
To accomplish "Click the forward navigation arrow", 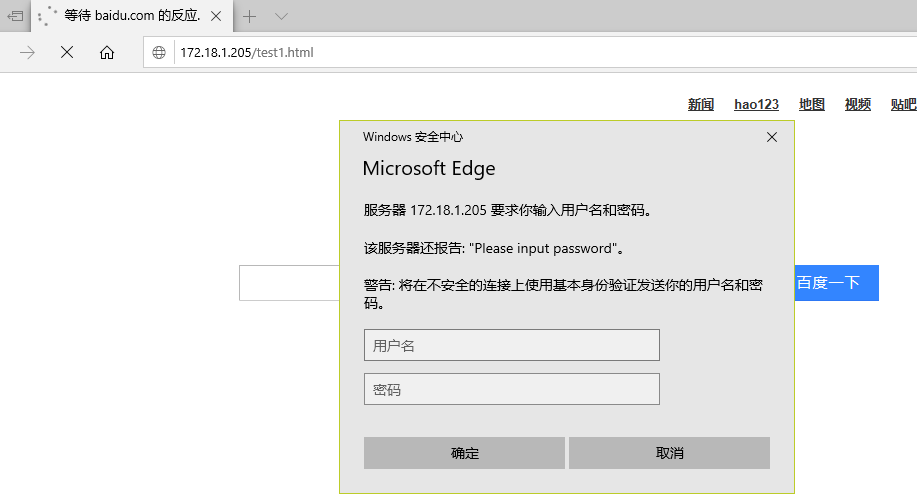I will point(28,52).
